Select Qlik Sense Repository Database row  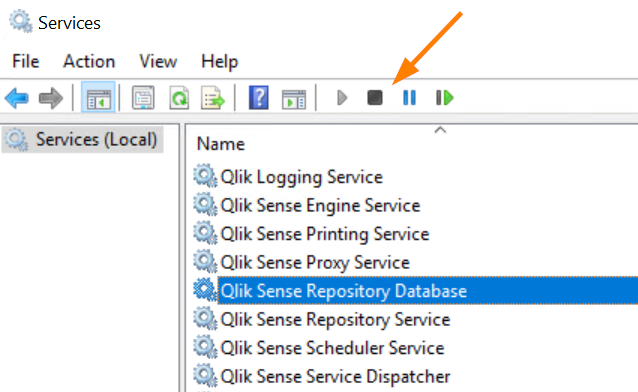428,291
